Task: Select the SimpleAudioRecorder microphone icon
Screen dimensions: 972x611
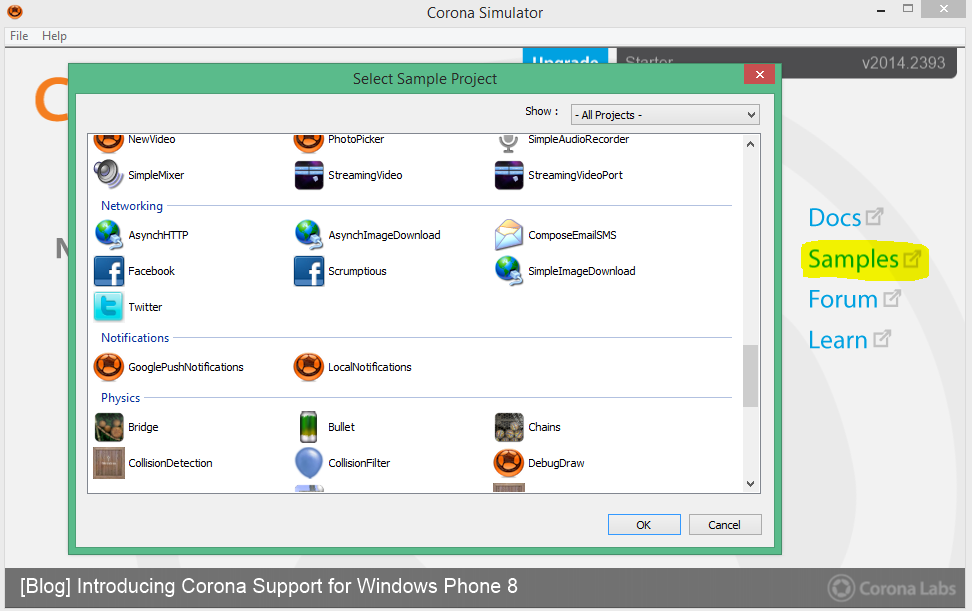Action: [x=508, y=143]
